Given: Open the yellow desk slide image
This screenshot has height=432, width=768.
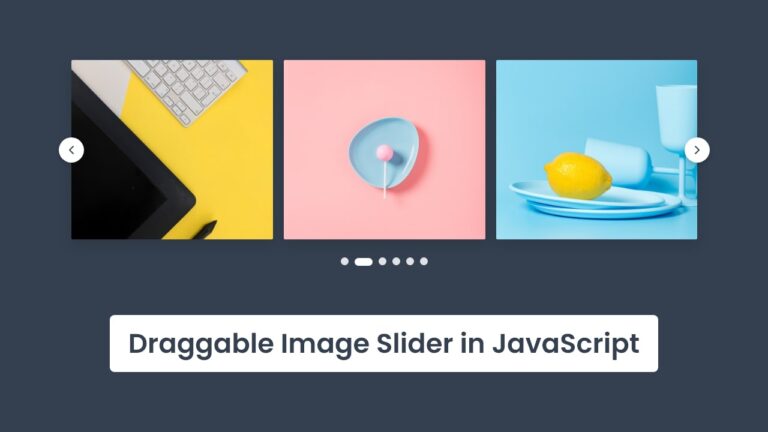Looking at the screenshot, I should coord(172,149).
